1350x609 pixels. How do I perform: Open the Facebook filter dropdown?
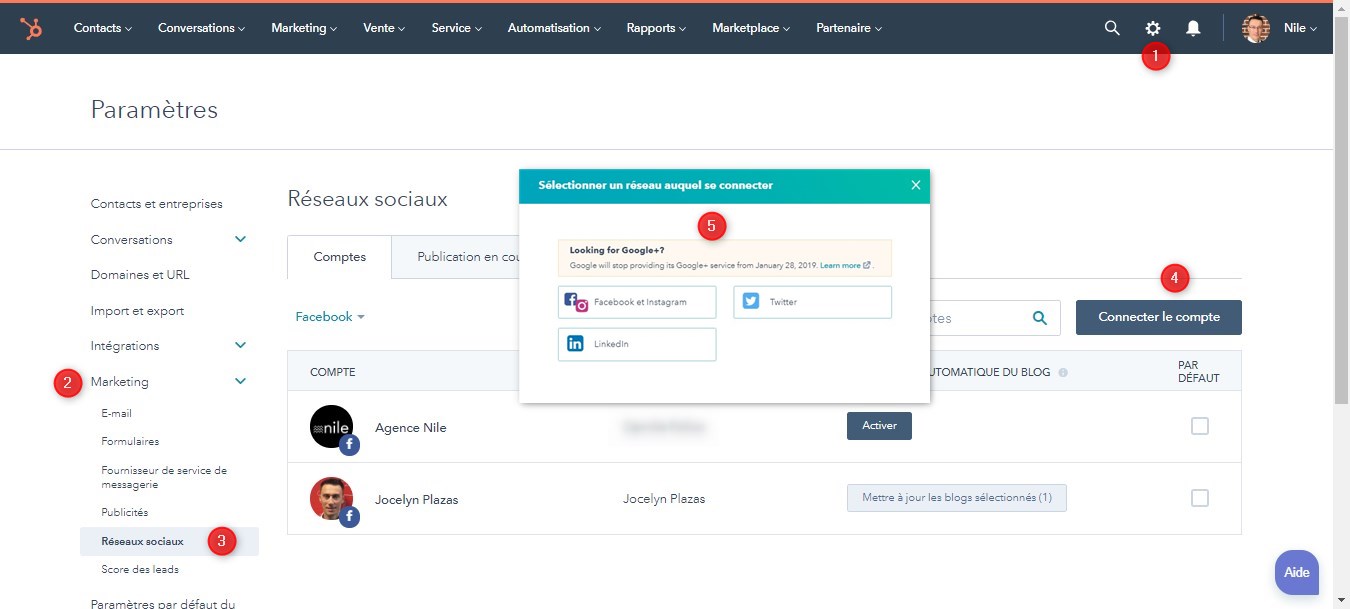tap(330, 317)
